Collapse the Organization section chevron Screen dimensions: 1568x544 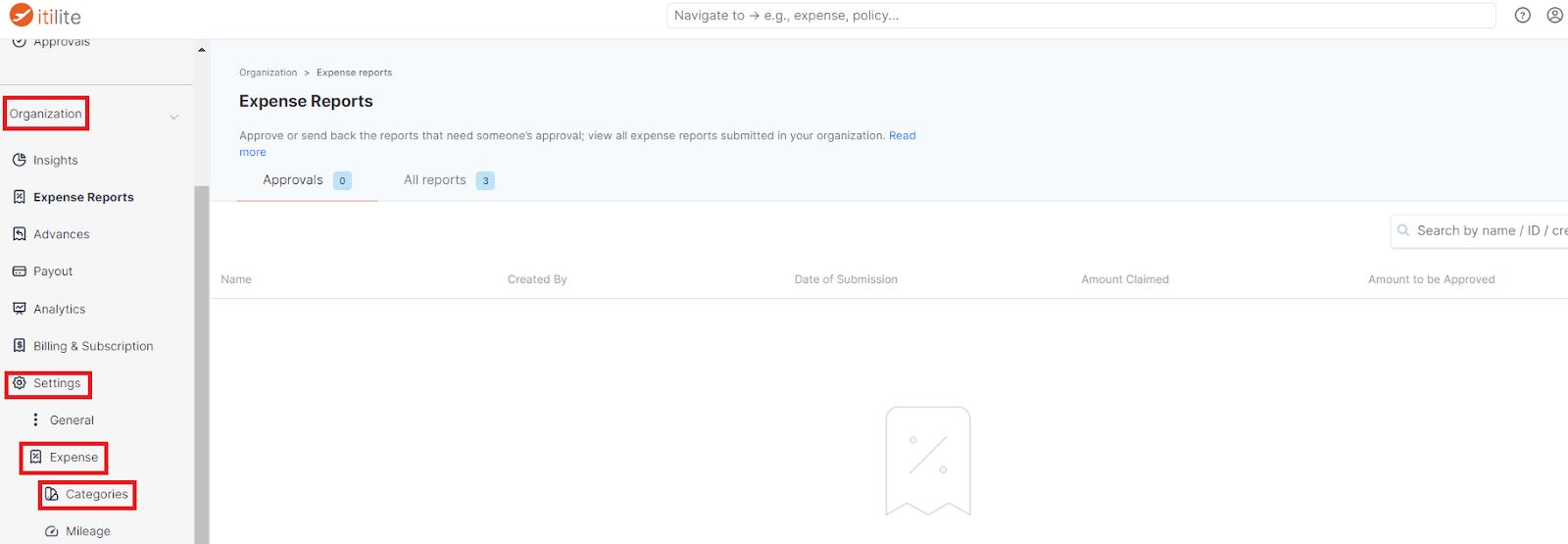pos(173,117)
